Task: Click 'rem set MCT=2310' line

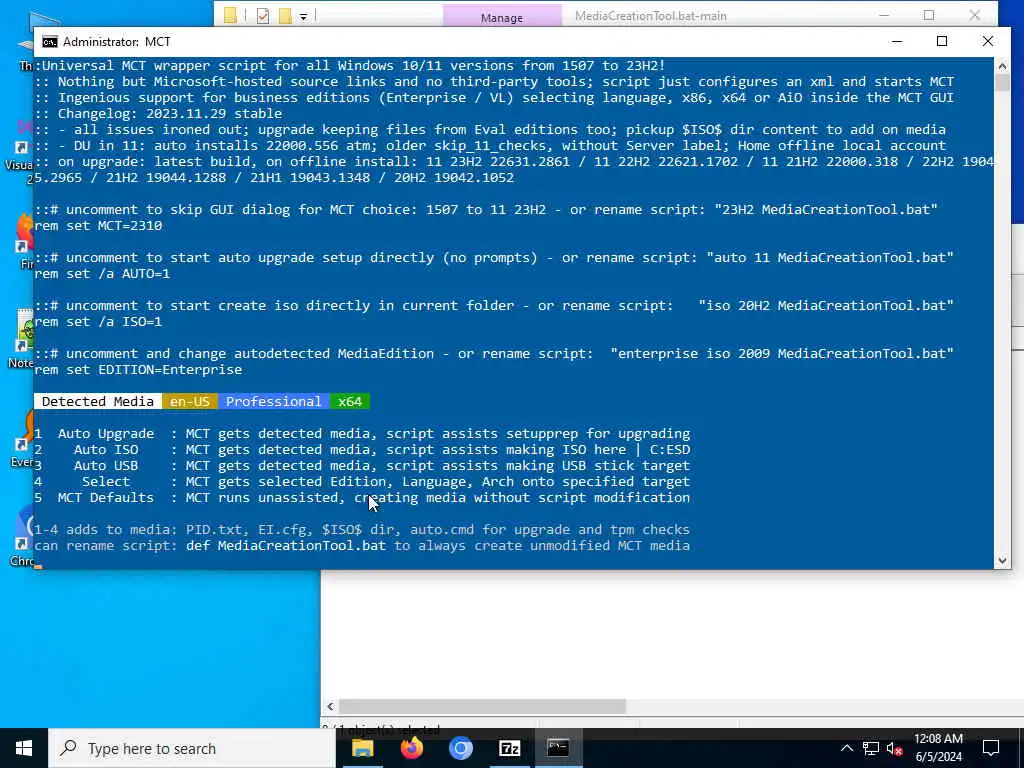Action: point(99,225)
